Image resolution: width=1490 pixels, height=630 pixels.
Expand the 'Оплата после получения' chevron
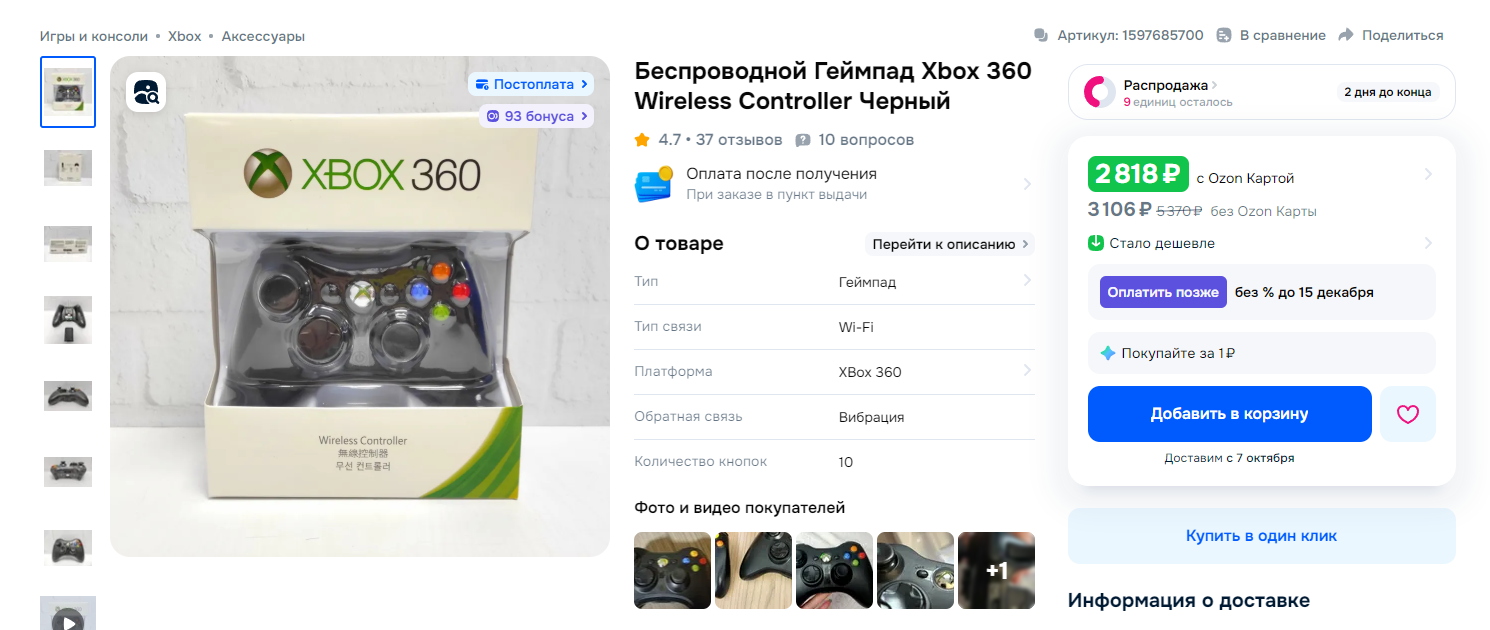click(x=1026, y=184)
